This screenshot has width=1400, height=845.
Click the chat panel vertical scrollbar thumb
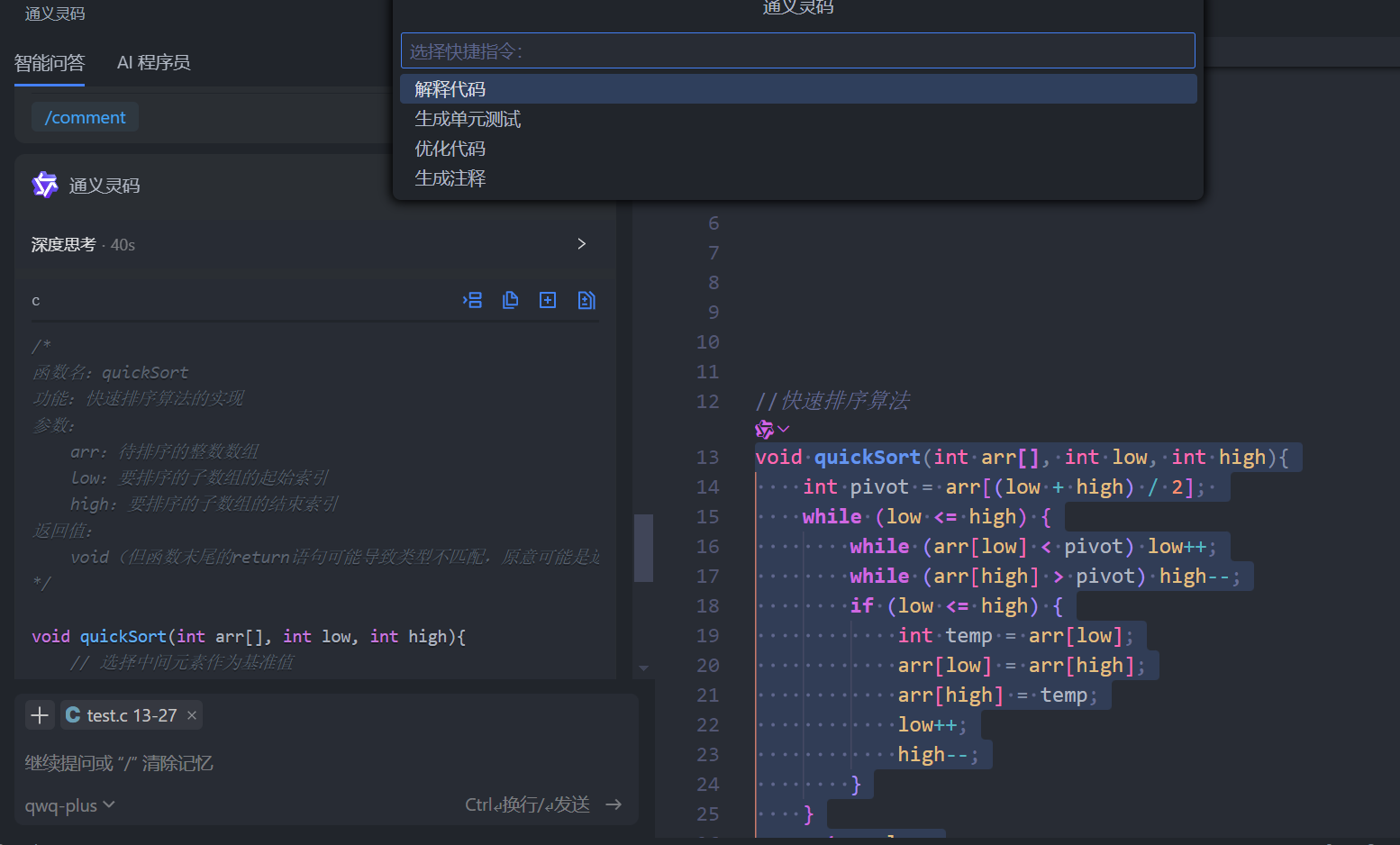pos(643,548)
